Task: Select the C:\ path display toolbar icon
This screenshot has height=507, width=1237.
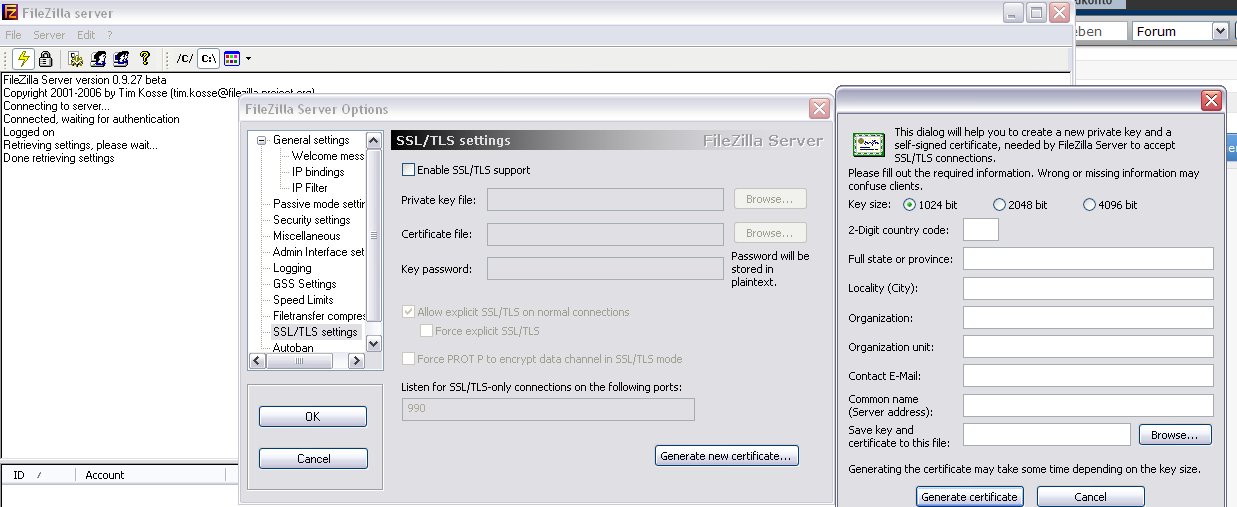Action: pos(208,58)
